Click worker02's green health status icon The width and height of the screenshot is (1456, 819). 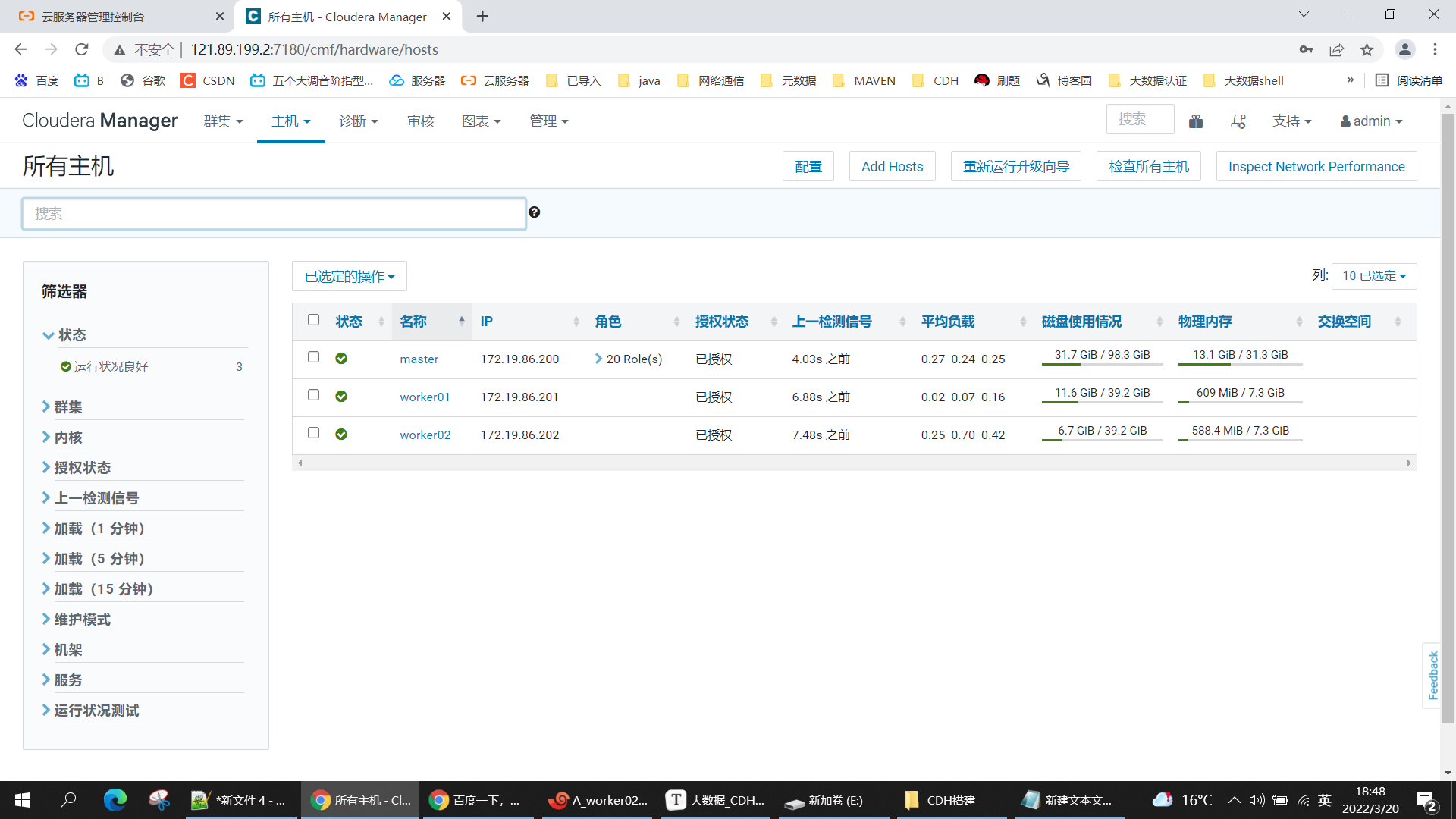341,435
